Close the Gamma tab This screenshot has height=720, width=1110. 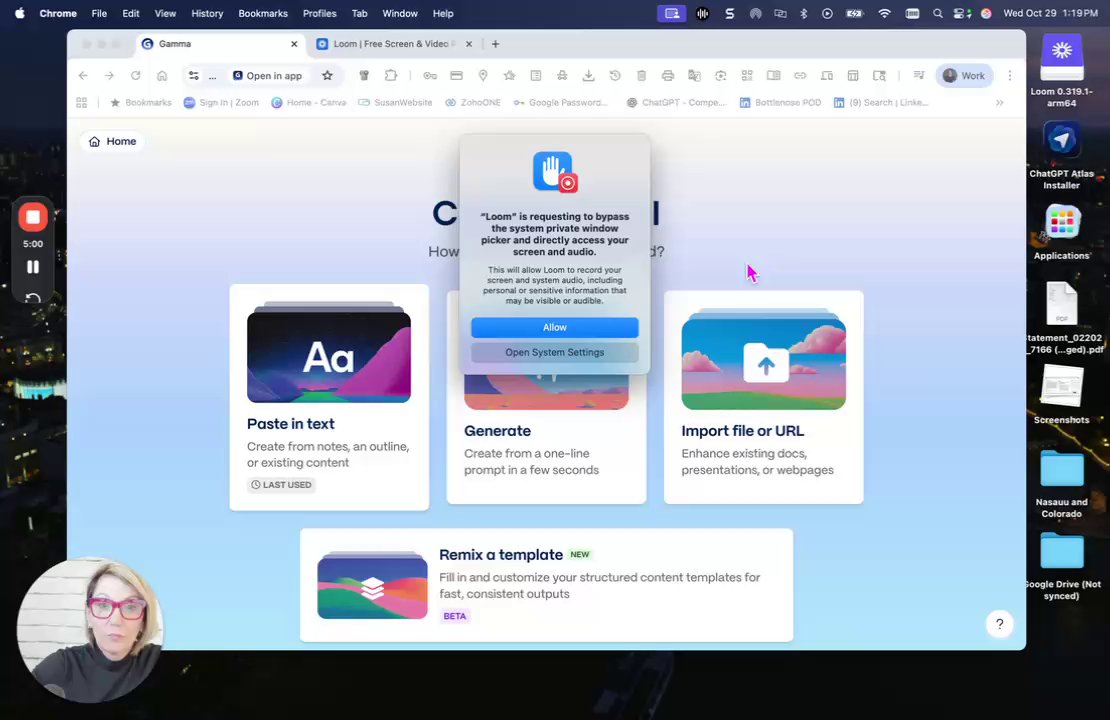click(x=294, y=44)
